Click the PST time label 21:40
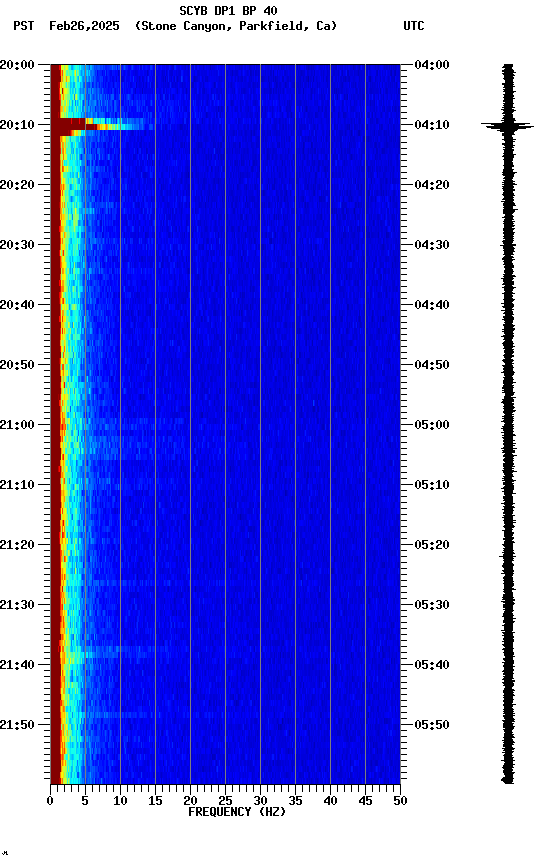 pyautogui.click(x=17, y=666)
